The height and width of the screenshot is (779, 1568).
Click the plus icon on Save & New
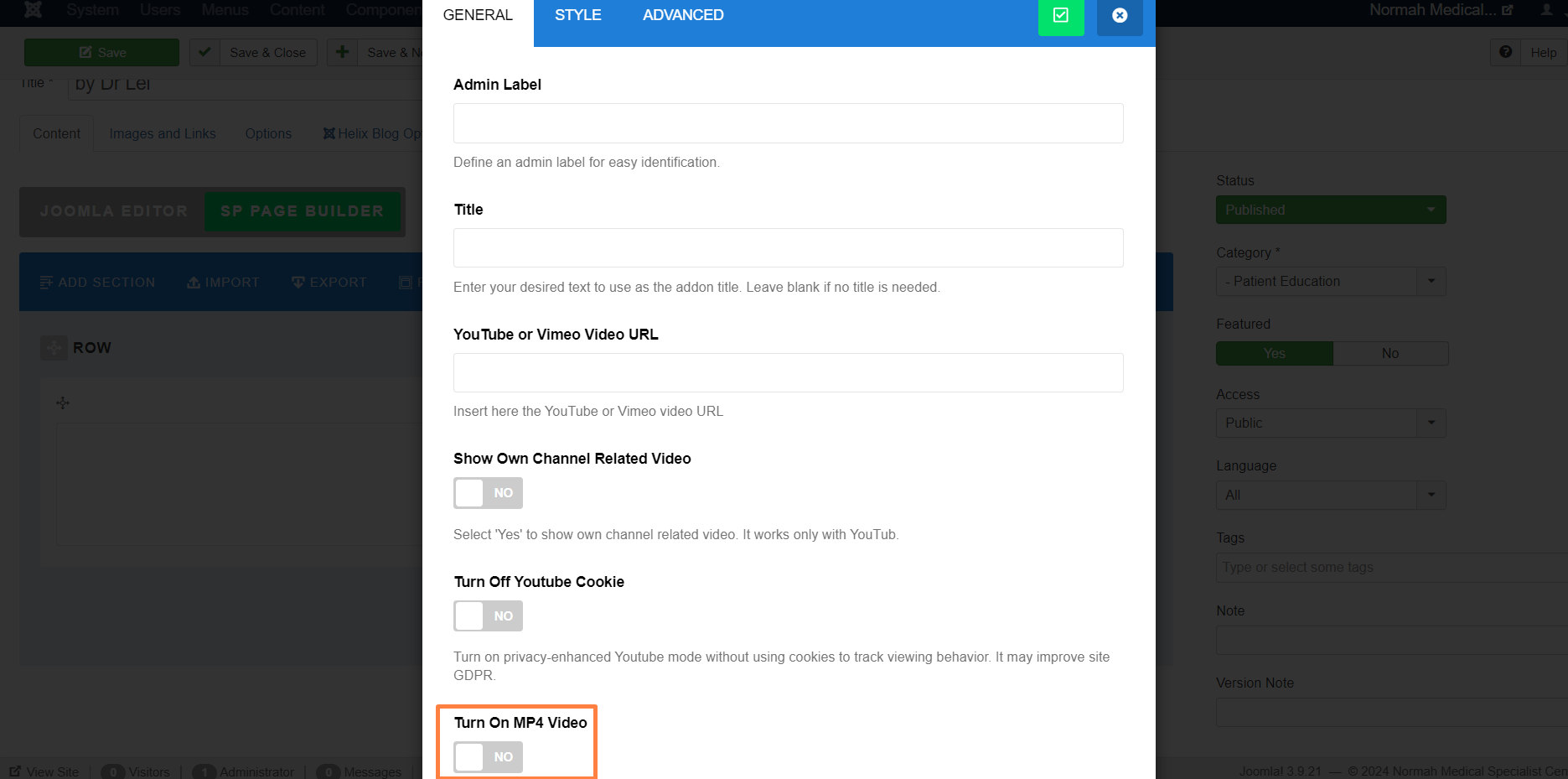(x=342, y=52)
